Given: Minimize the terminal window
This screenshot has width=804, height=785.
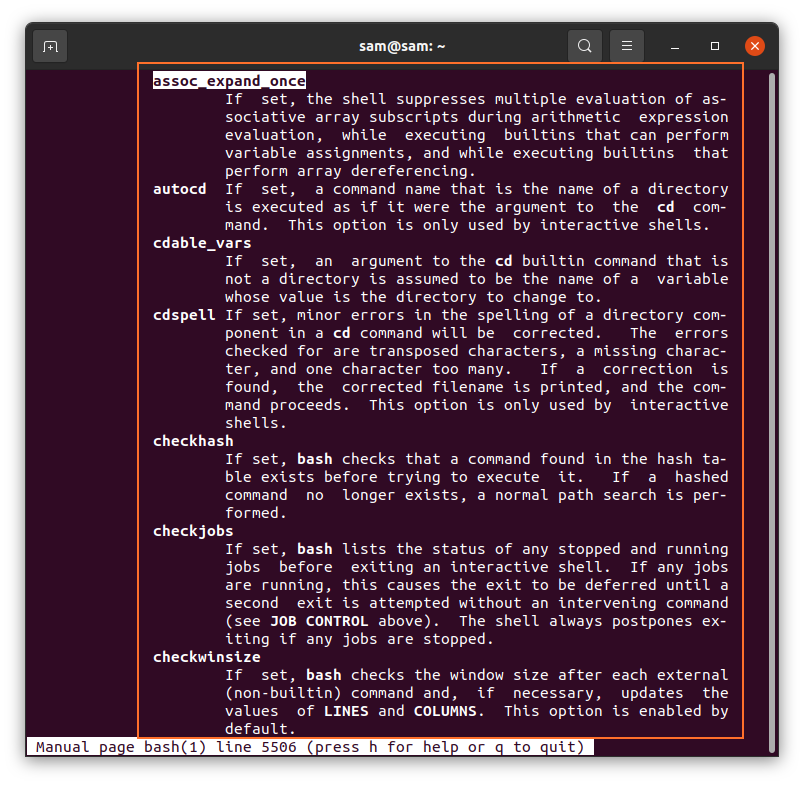Looking at the screenshot, I should pos(676,46).
